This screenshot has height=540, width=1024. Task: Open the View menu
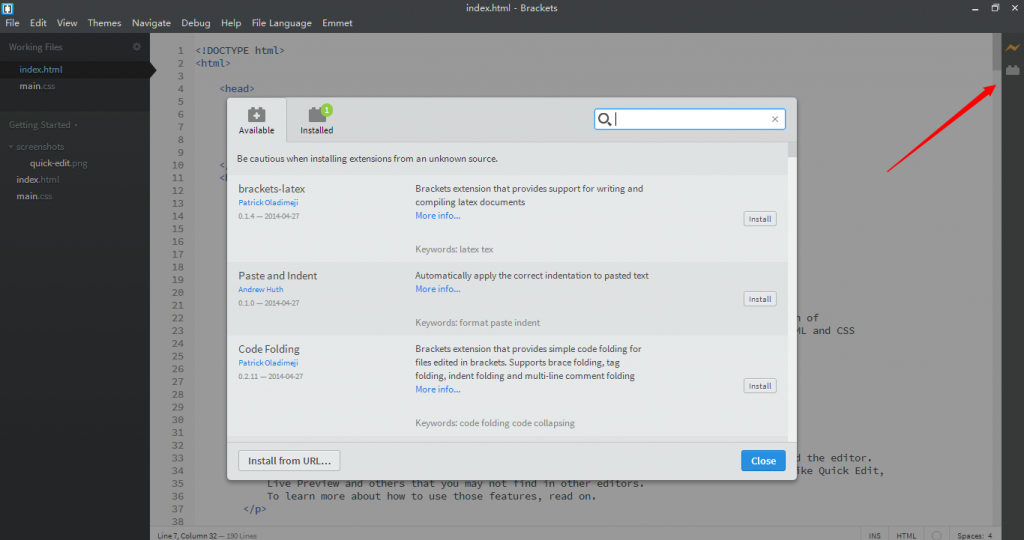pos(67,23)
